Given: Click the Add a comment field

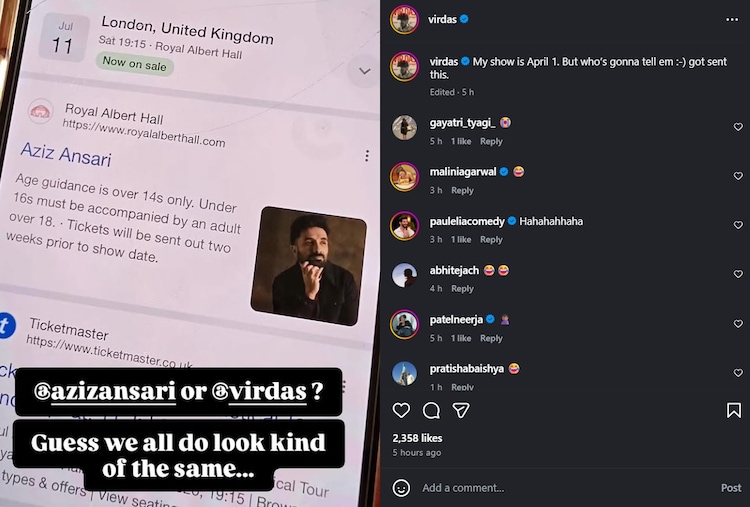Looking at the screenshot, I should point(564,488).
